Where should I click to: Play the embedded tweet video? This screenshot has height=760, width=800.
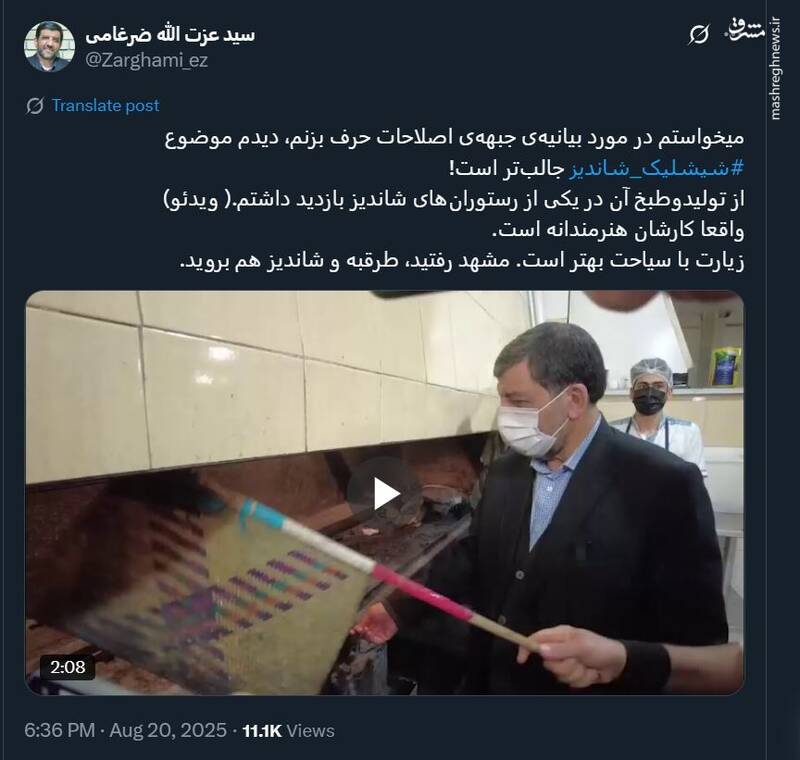(x=385, y=493)
